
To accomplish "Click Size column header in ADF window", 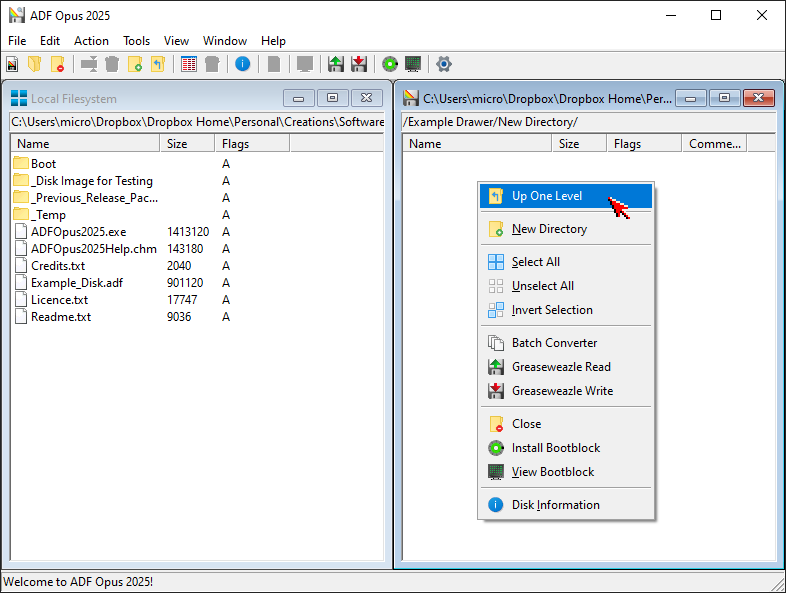I will (579, 144).
